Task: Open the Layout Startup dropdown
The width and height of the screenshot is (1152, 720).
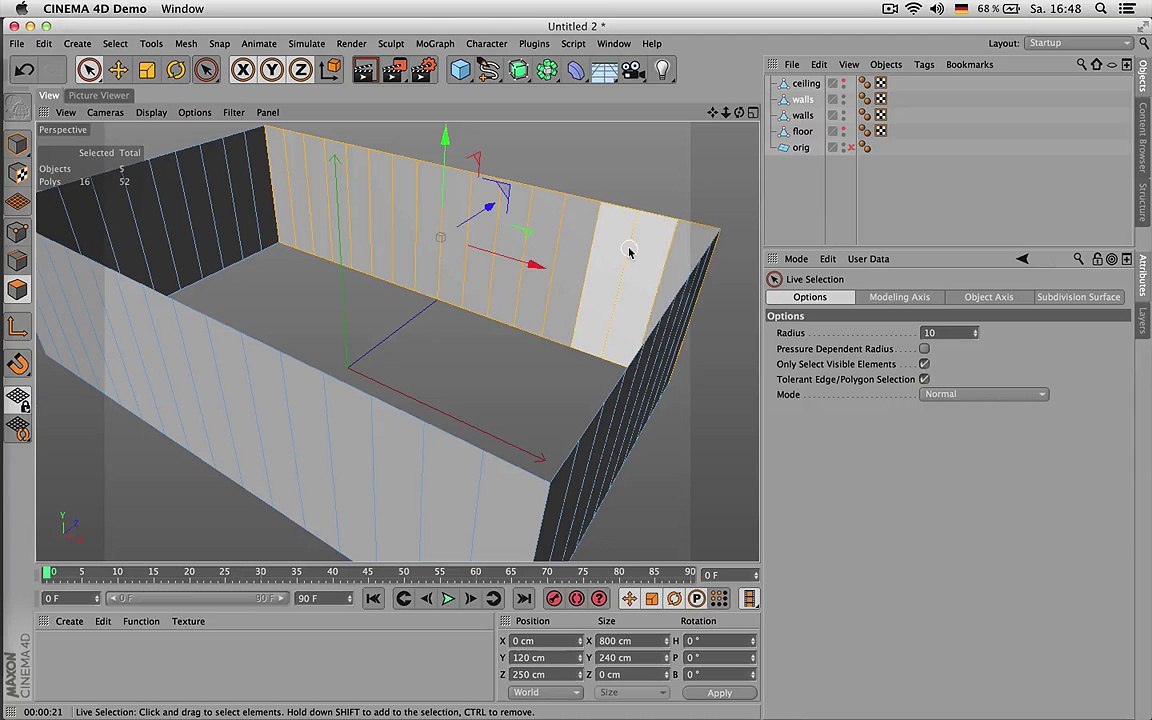Action: (1079, 43)
